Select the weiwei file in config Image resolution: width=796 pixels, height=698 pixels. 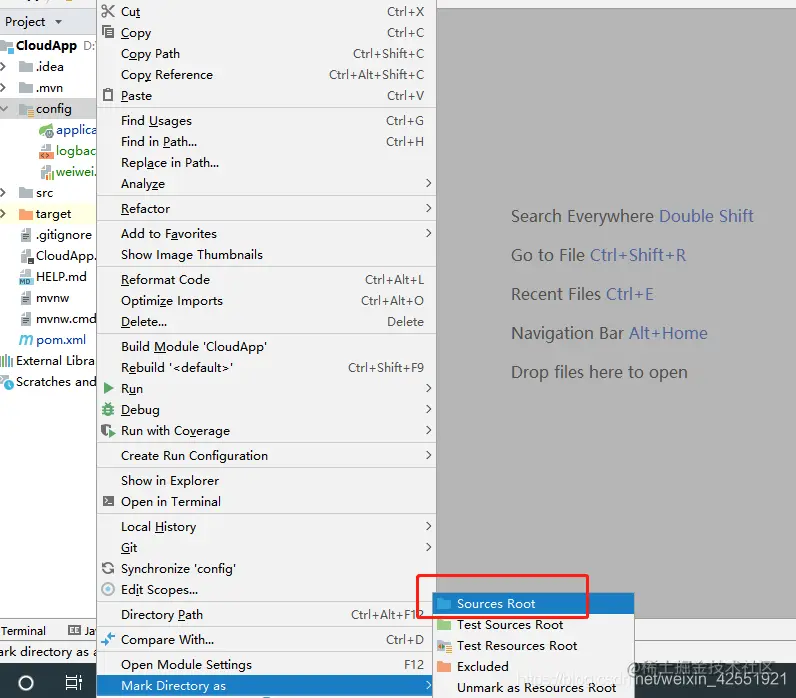[75, 172]
